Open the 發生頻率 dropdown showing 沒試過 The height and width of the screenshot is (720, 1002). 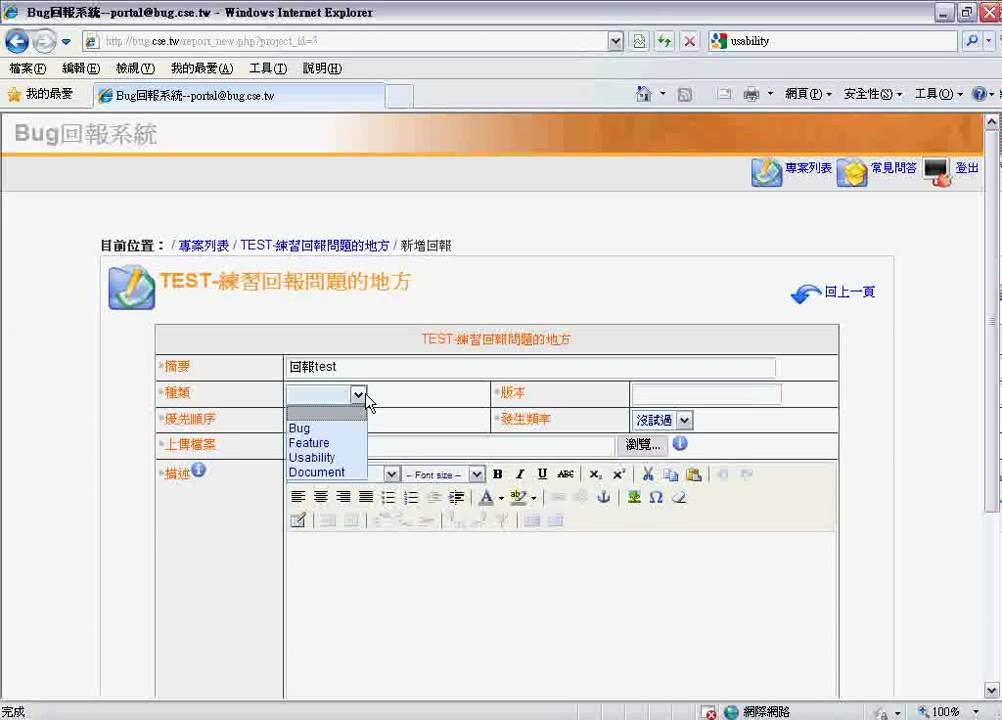663,420
